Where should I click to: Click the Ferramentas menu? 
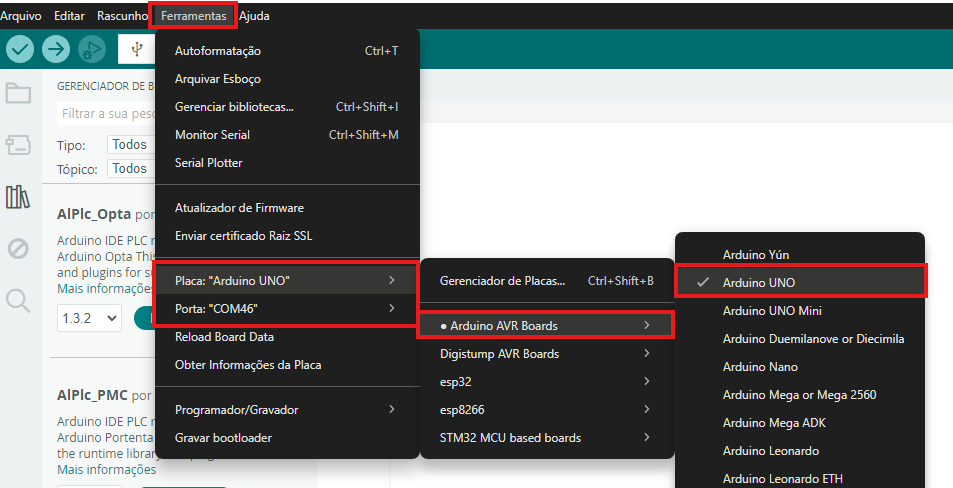(193, 16)
